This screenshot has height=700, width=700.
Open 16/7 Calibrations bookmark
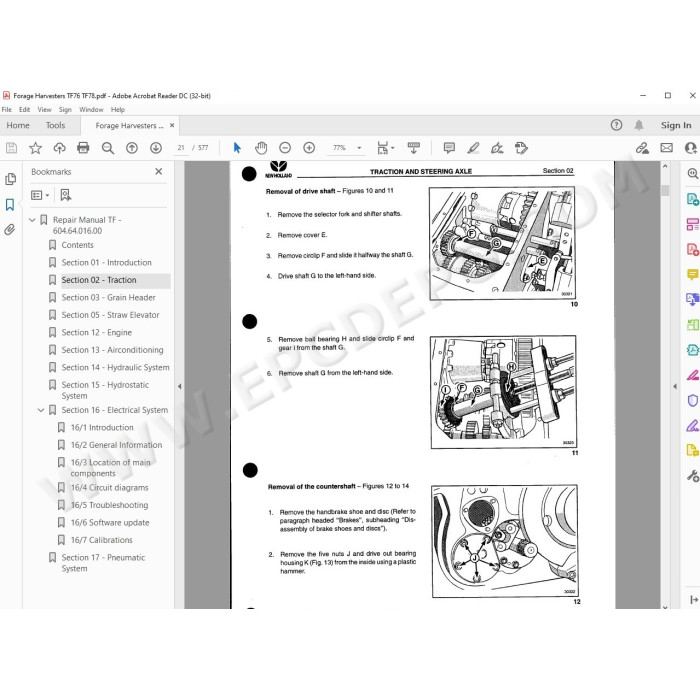101,540
